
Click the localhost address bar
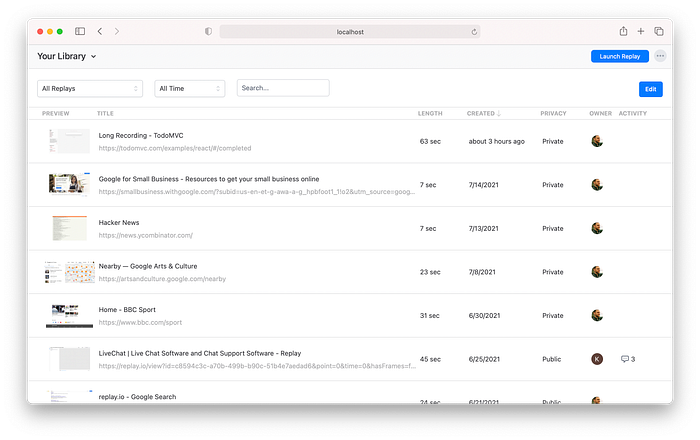[350, 32]
